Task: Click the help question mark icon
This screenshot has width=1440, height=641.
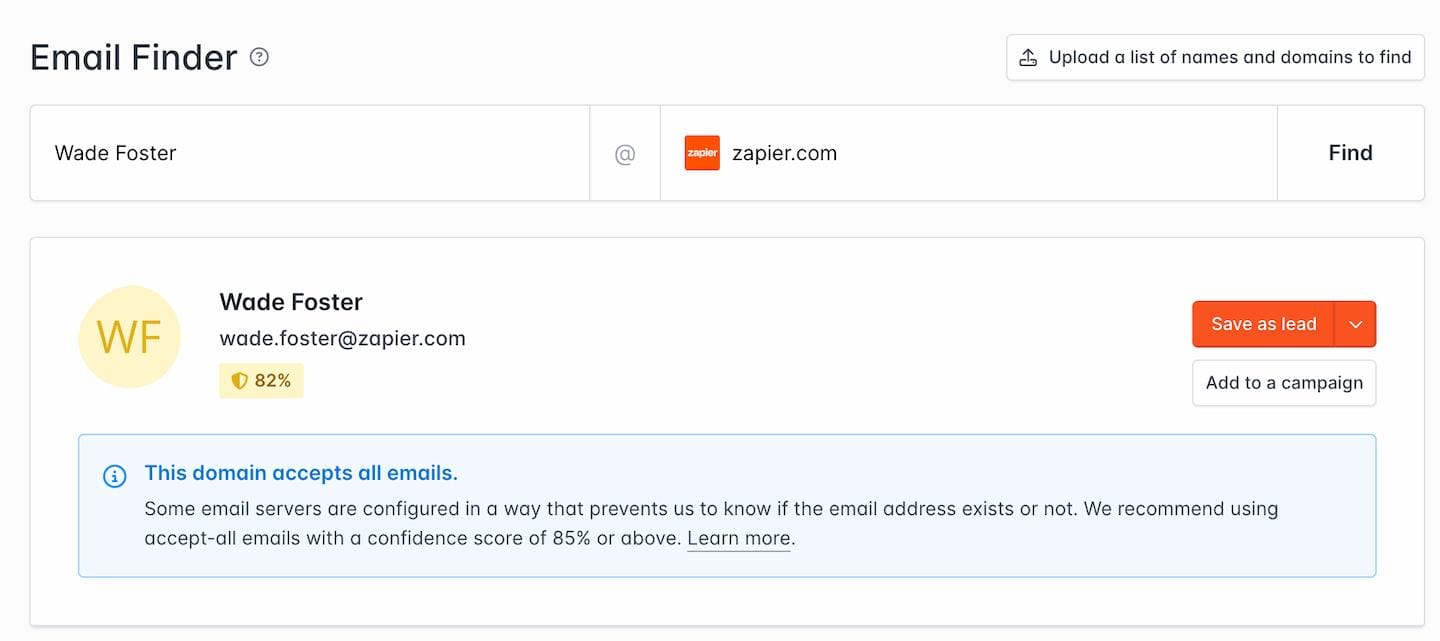Action: (259, 57)
